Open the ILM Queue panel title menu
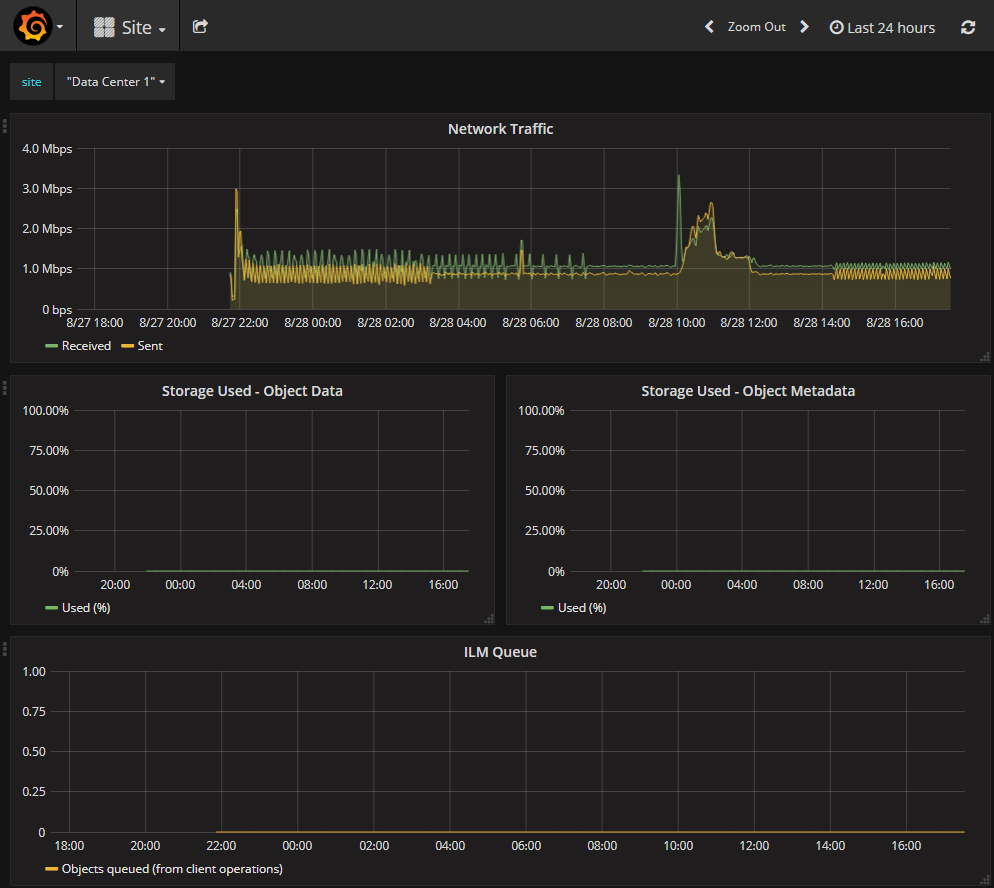Screen dimensions: 994x888 tap(500, 652)
